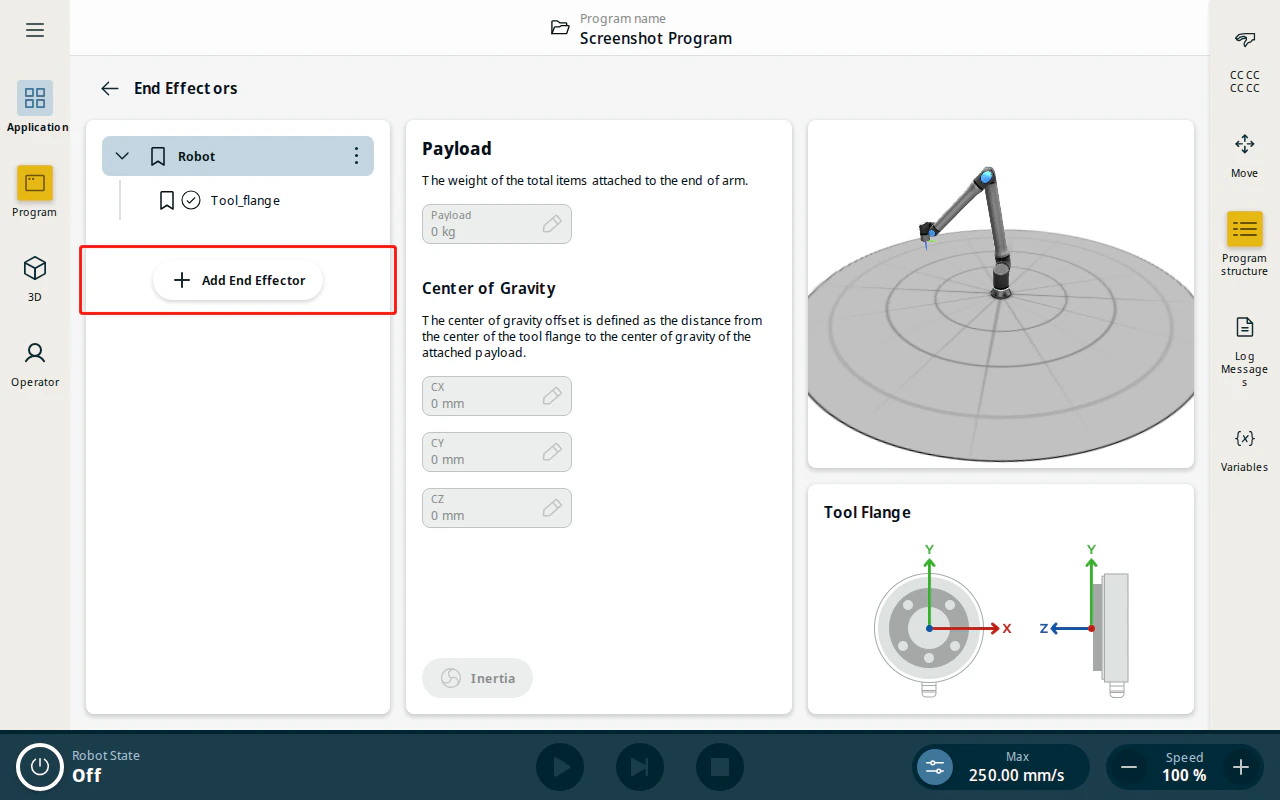Image resolution: width=1280 pixels, height=800 pixels.
Task: Open the Move panel
Action: click(x=1245, y=156)
